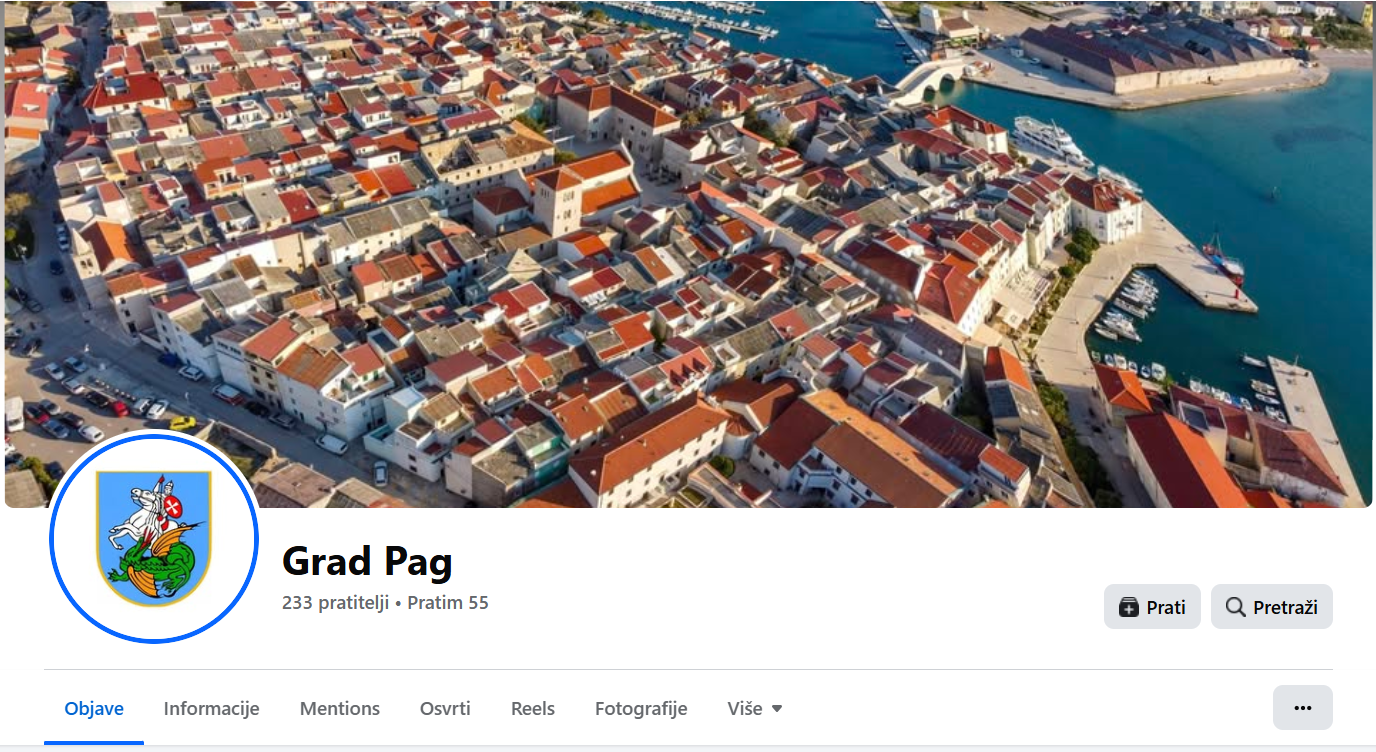1376x752 pixels.
Task: Open the Informacije tab
Action: tap(212, 708)
